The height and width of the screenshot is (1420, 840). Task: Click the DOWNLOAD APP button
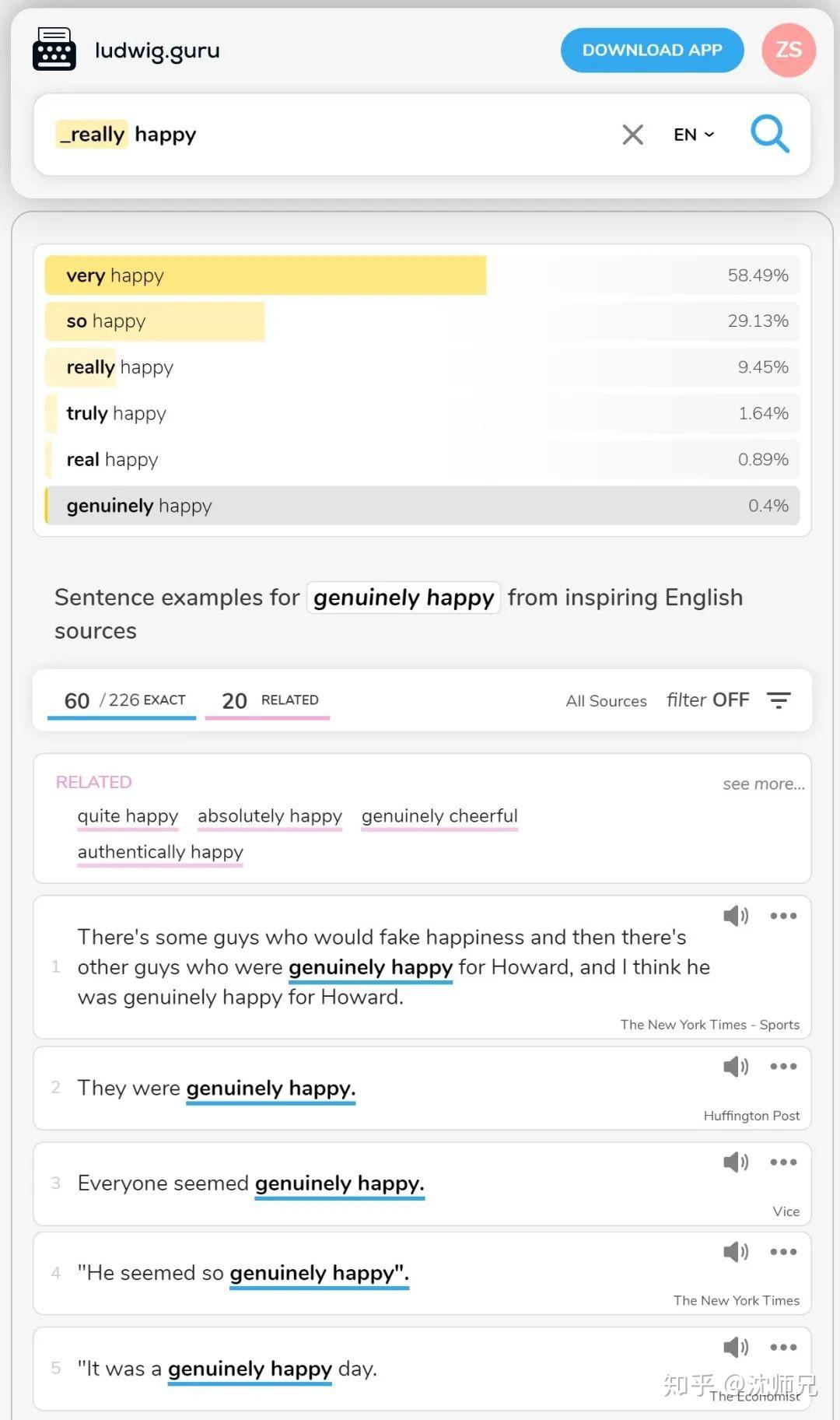coord(652,51)
